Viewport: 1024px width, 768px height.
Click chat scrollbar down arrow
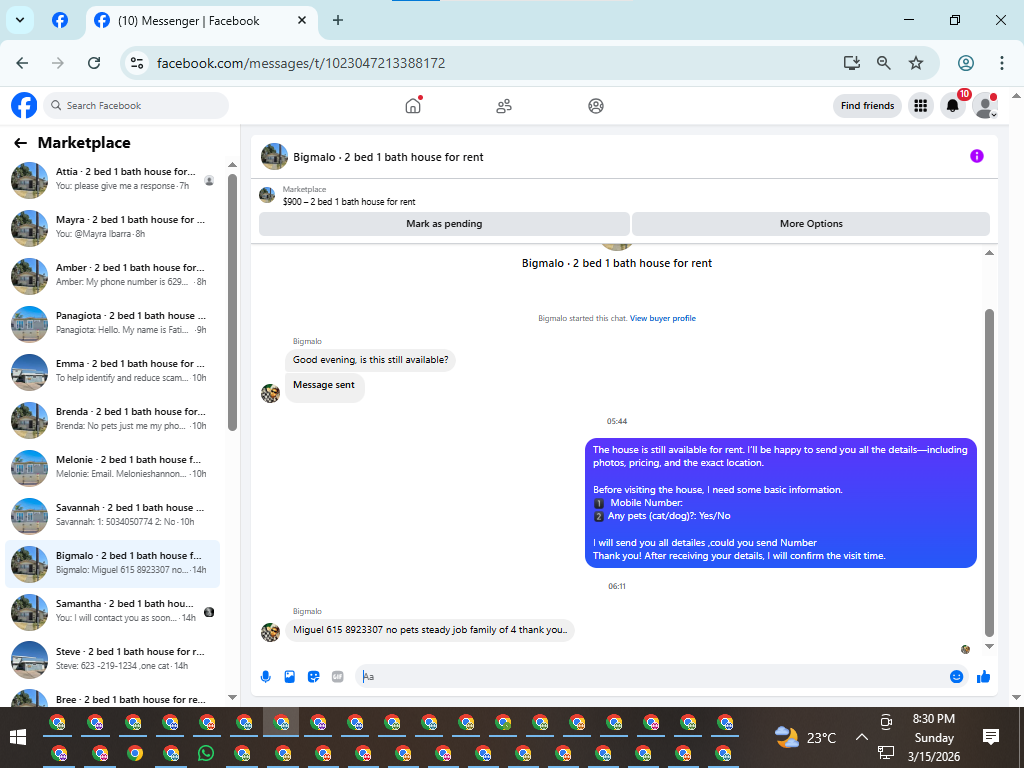tap(989, 647)
